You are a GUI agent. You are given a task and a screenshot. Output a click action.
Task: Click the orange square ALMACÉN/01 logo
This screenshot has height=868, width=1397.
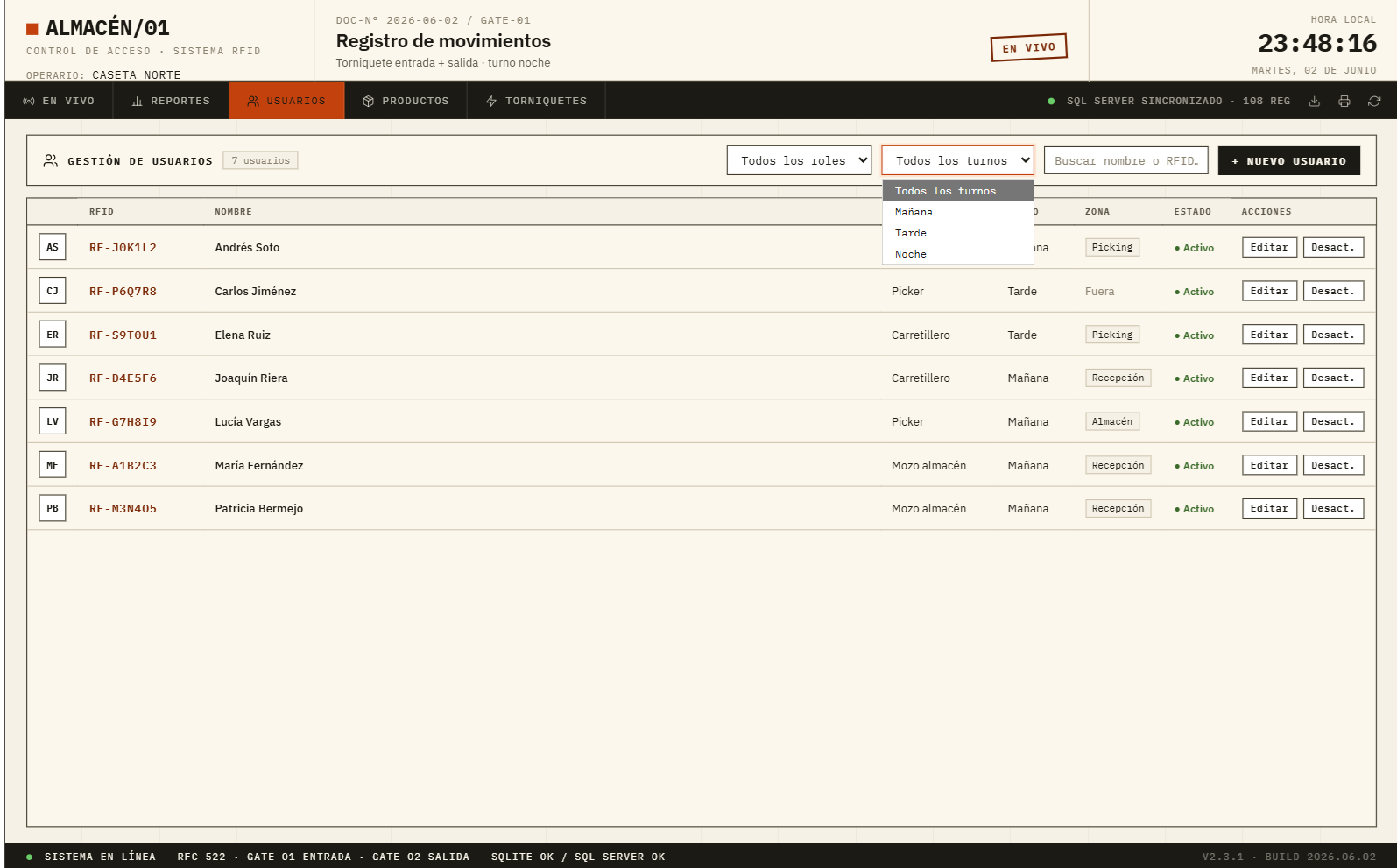click(x=32, y=29)
